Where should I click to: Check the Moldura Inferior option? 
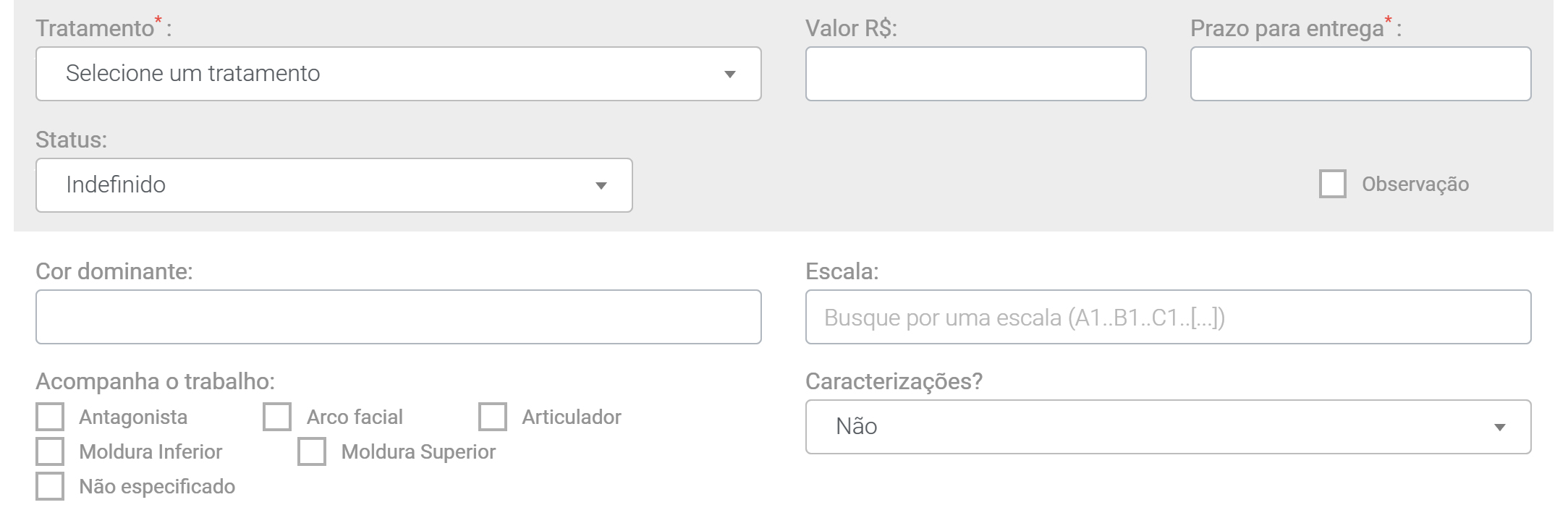(50, 451)
